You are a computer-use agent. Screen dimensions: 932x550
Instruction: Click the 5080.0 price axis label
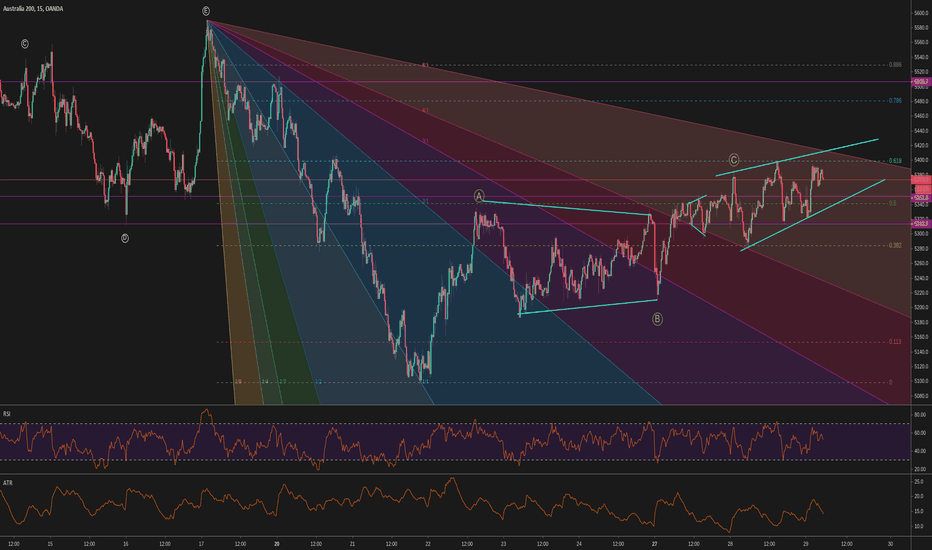[x=921, y=396]
